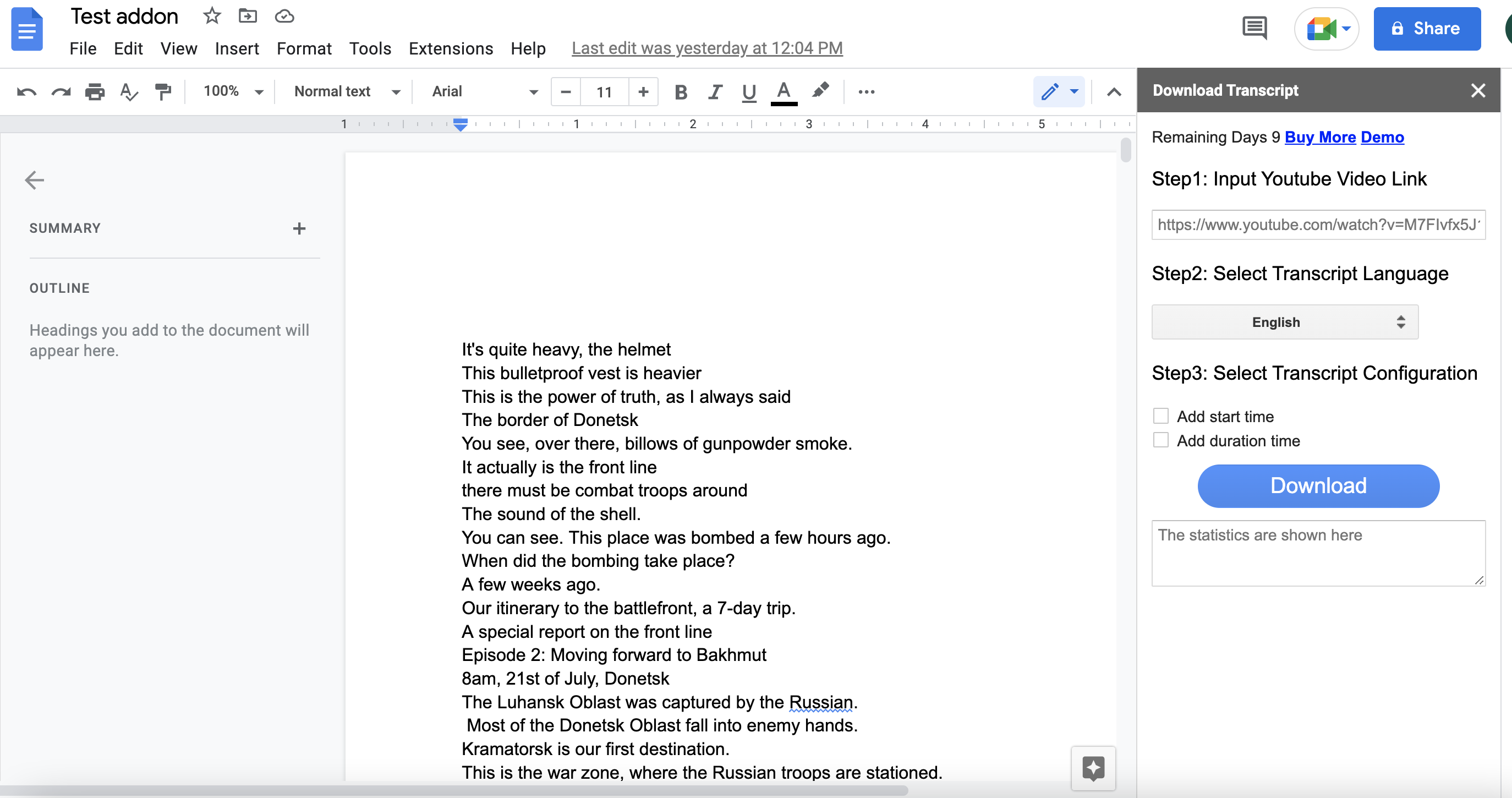Print the document
1512x798 pixels.
tap(95, 91)
